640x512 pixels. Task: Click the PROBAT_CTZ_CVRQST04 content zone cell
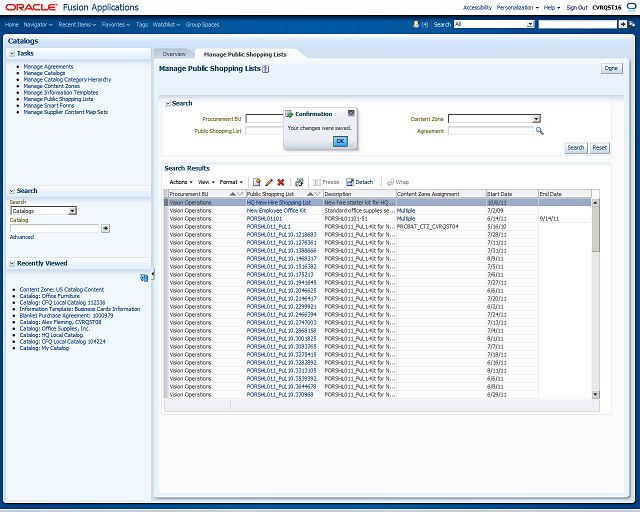441,227
